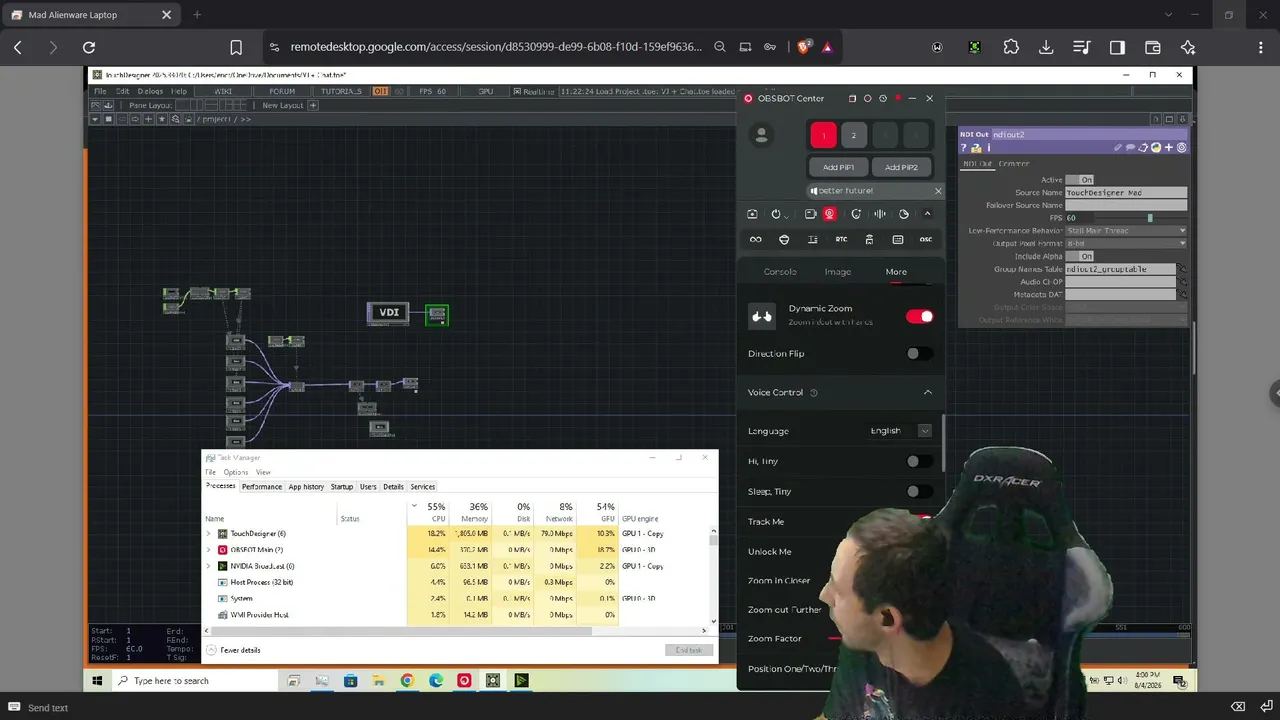Click the red webcam icon in OBSBOT

coord(829,214)
